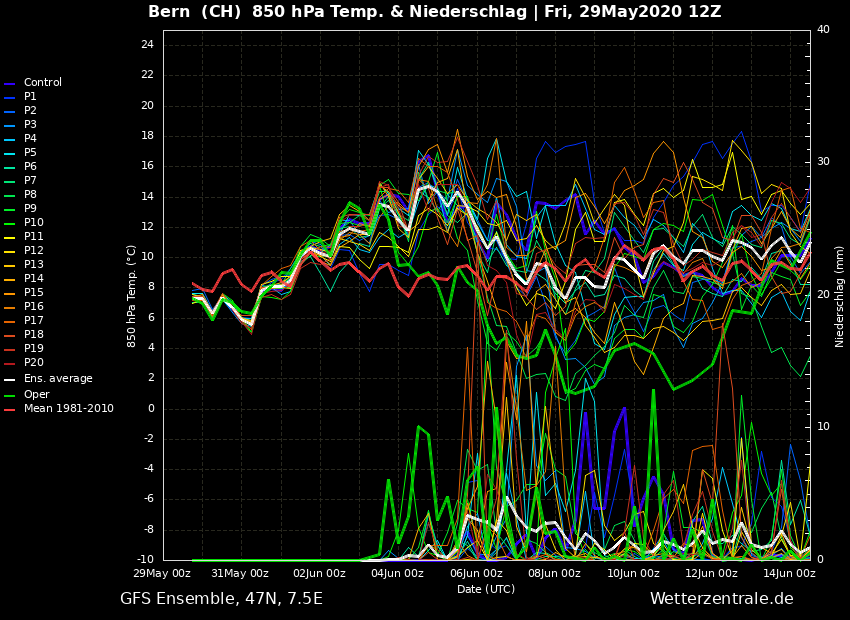Click the white Ens. average line swatch
The height and width of the screenshot is (620, 850).
click(x=9, y=380)
